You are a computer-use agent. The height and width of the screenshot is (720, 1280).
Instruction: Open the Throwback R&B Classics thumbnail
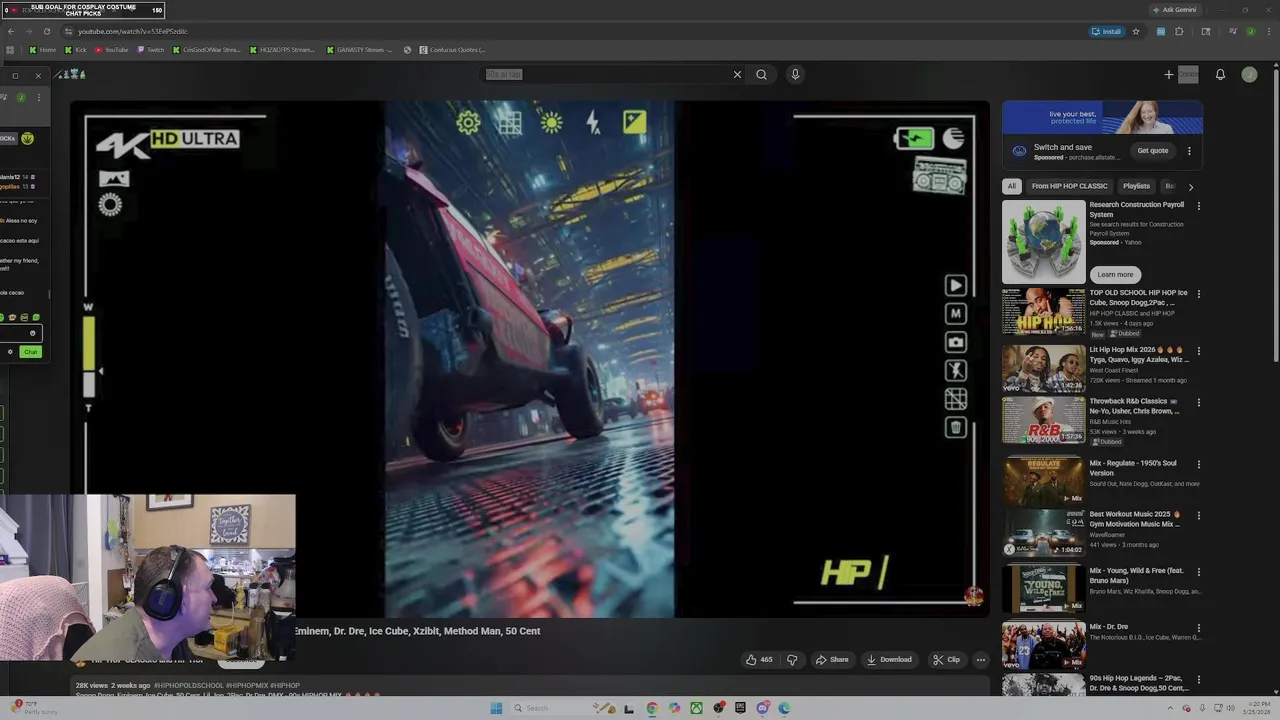point(1043,420)
